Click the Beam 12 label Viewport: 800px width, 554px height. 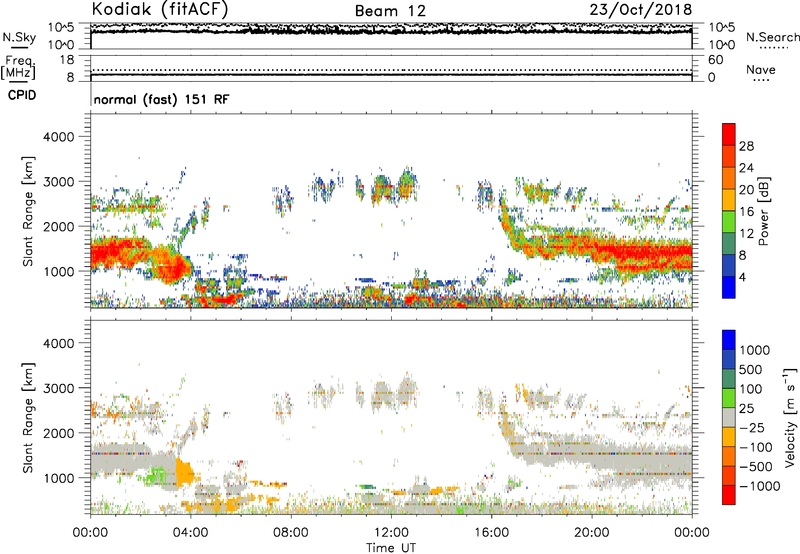[x=390, y=11]
